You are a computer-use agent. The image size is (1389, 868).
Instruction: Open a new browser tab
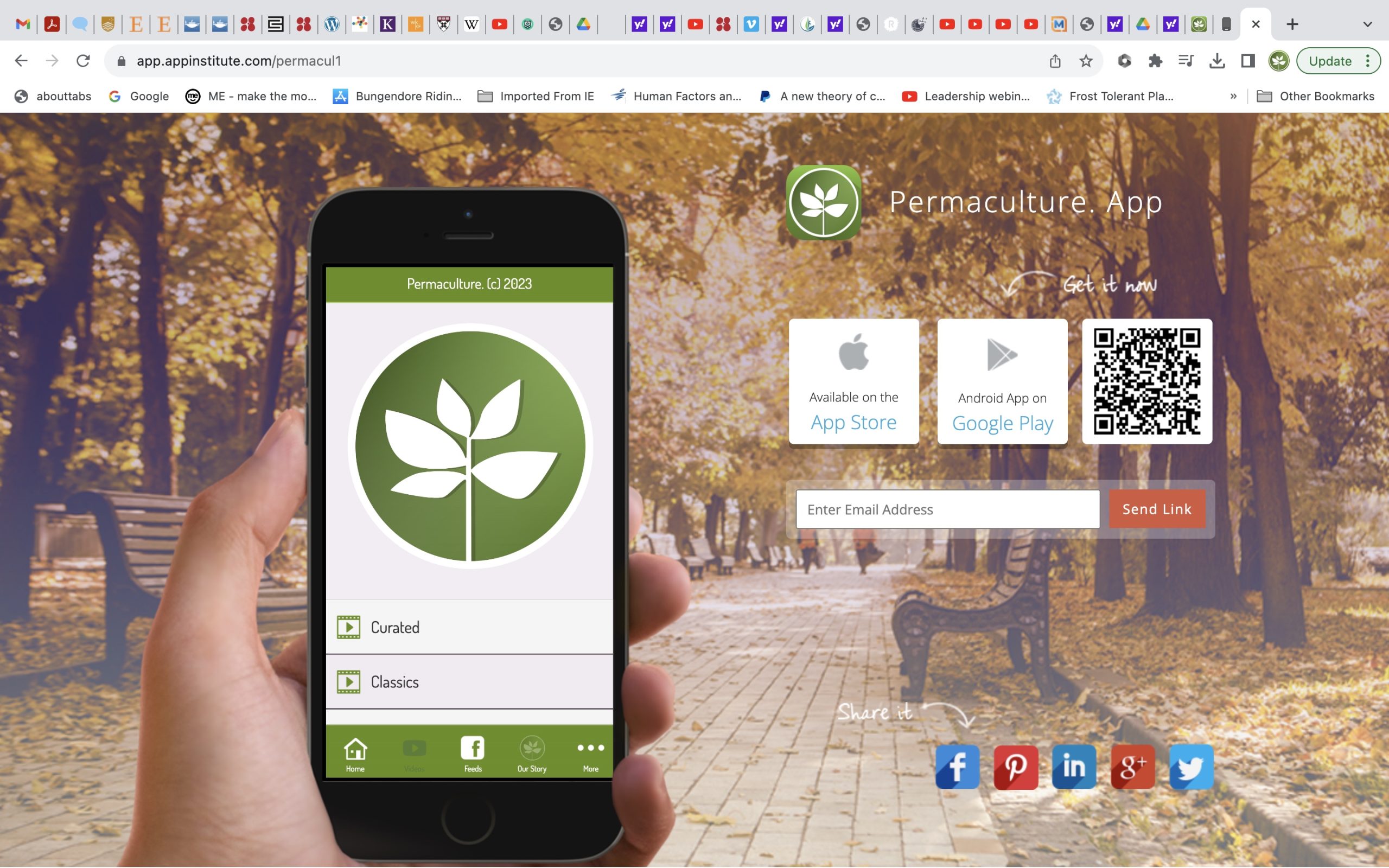(1292, 24)
